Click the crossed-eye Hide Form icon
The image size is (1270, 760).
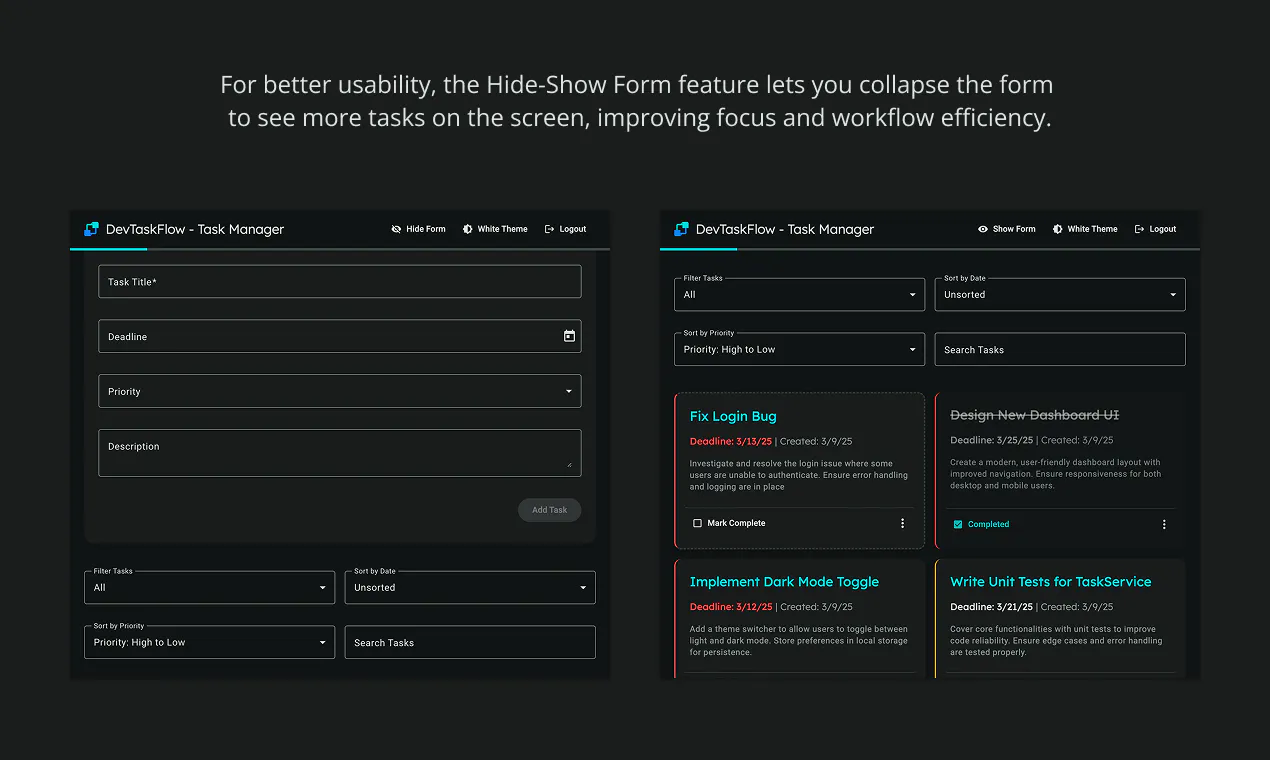tap(396, 229)
